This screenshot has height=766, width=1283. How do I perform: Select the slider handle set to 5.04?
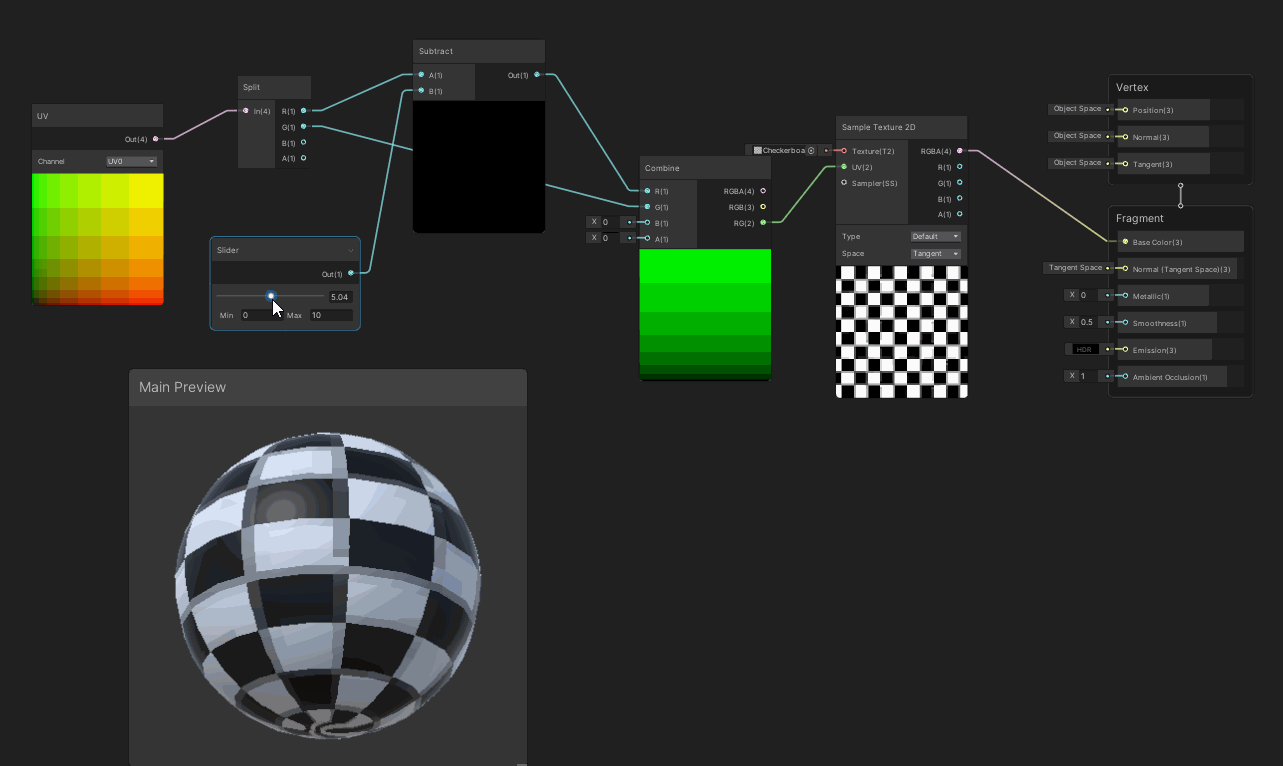click(271, 296)
